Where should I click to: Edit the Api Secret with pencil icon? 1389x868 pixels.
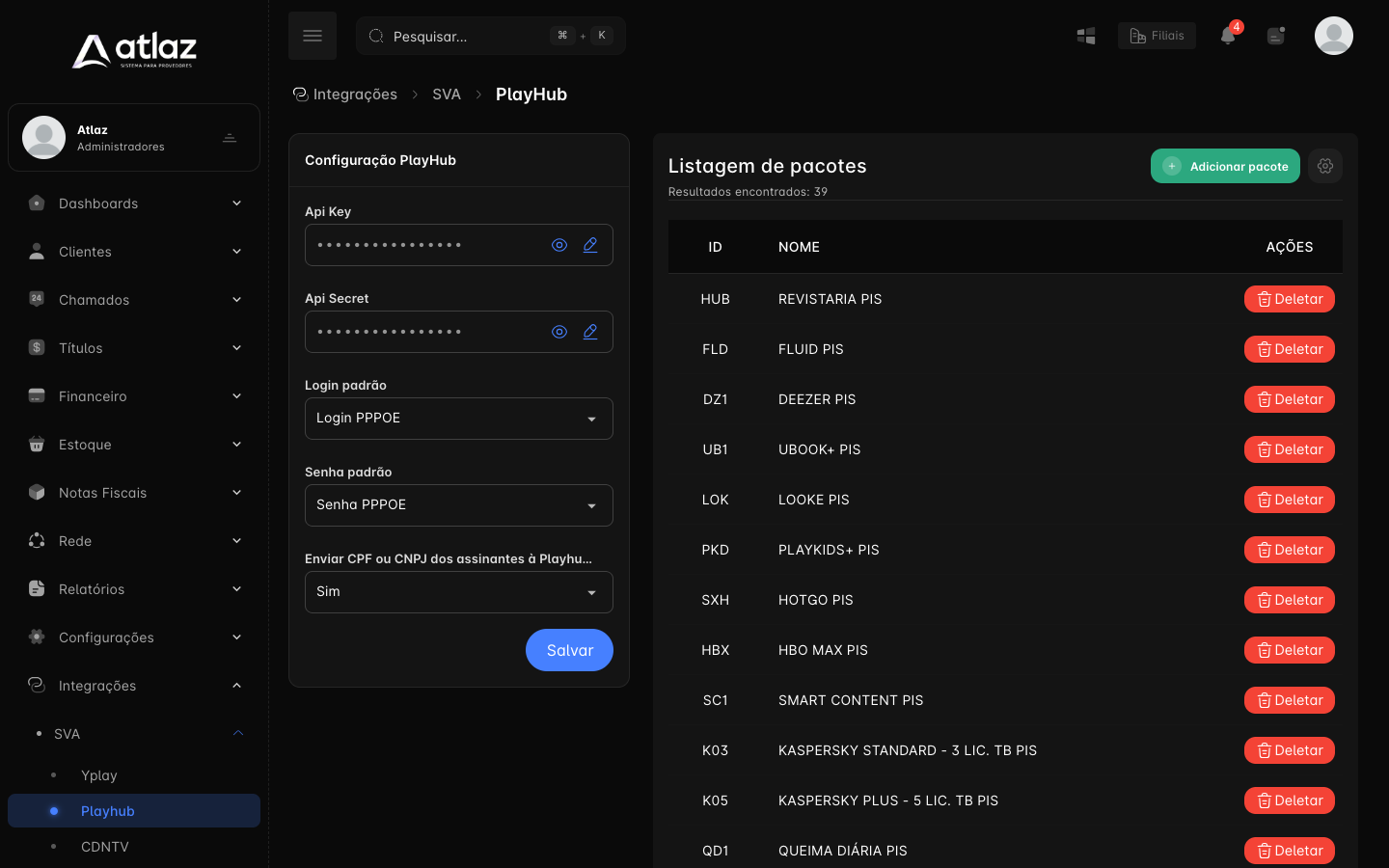(x=590, y=332)
